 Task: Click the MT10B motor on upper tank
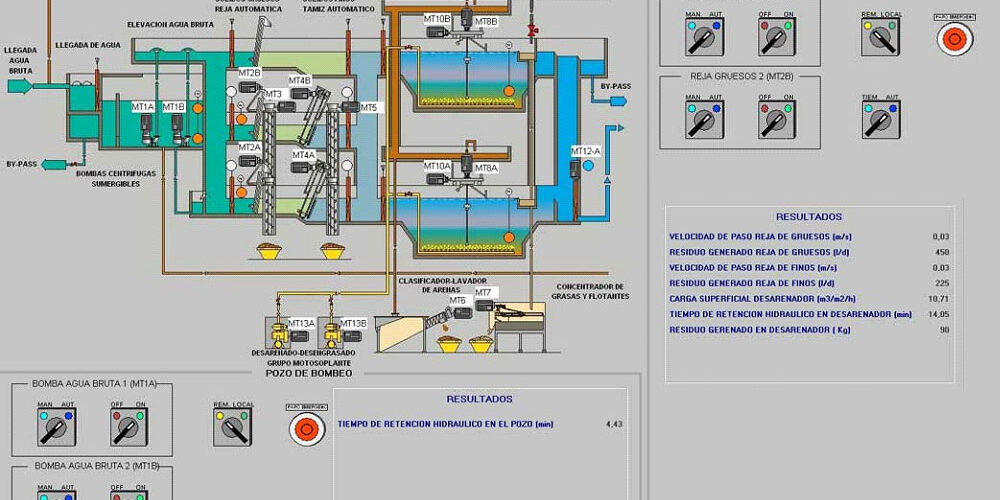coord(436,33)
